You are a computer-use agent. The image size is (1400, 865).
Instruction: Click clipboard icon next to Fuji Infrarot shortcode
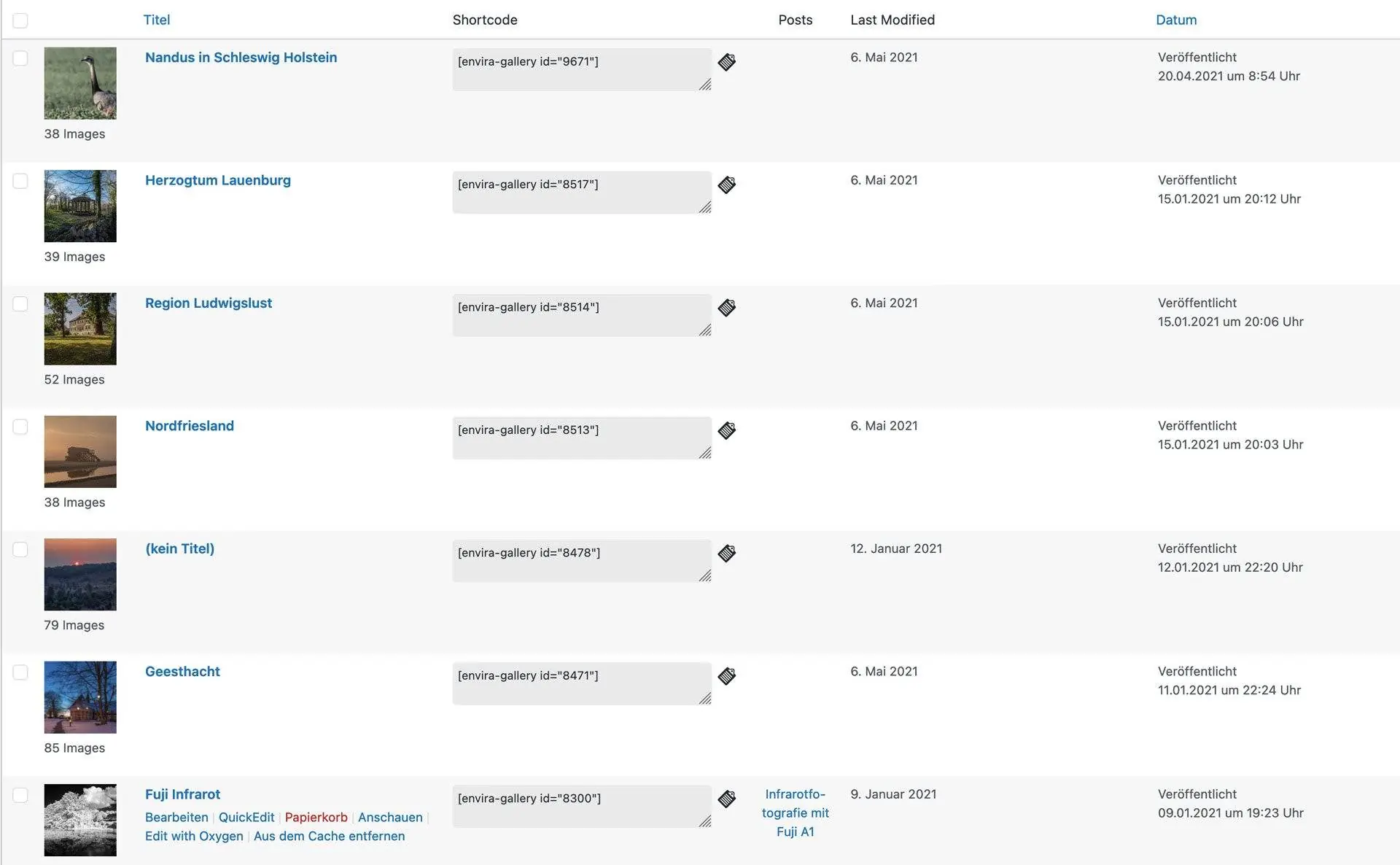click(726, 799)
